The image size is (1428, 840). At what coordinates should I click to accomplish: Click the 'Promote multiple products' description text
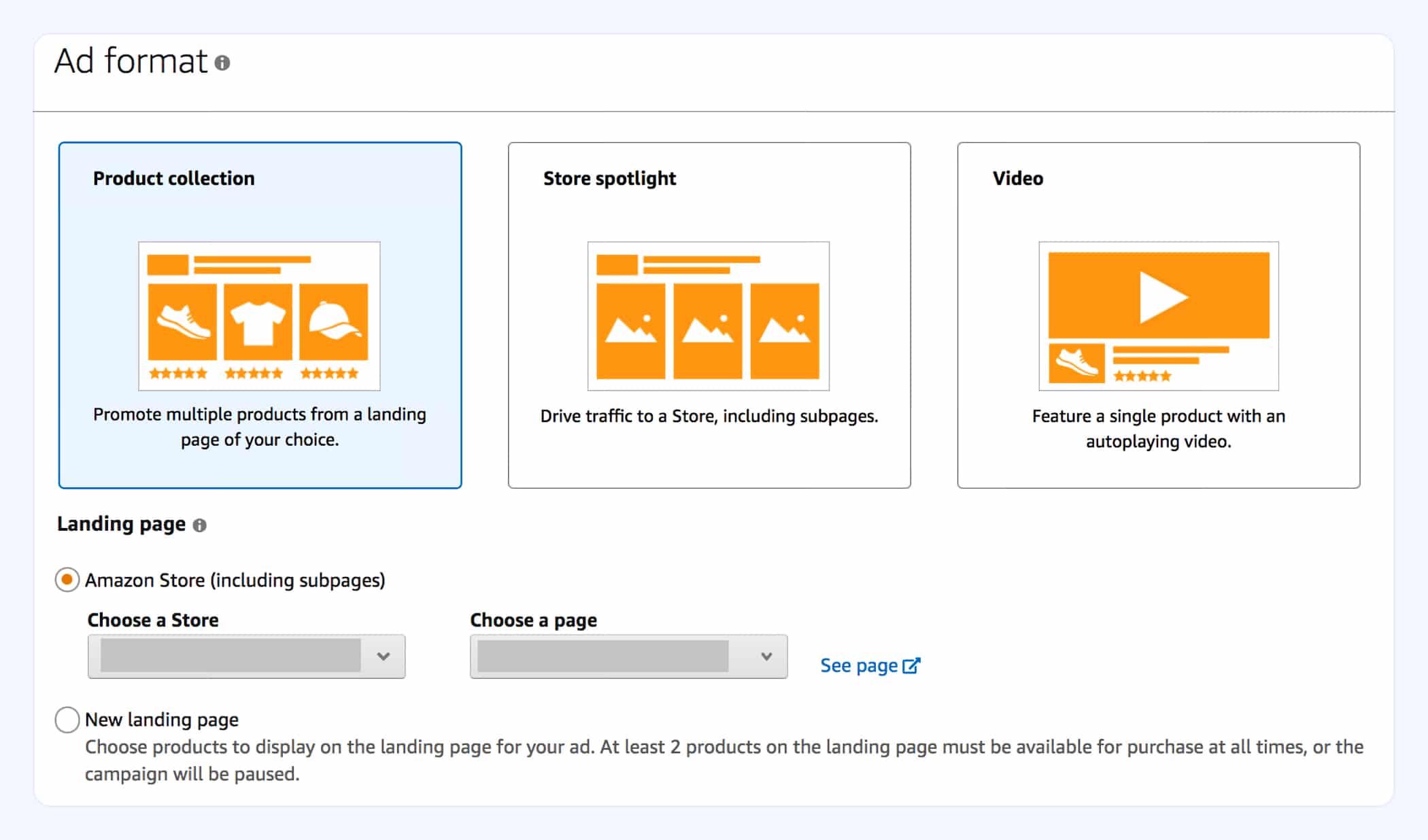point(260,427)
